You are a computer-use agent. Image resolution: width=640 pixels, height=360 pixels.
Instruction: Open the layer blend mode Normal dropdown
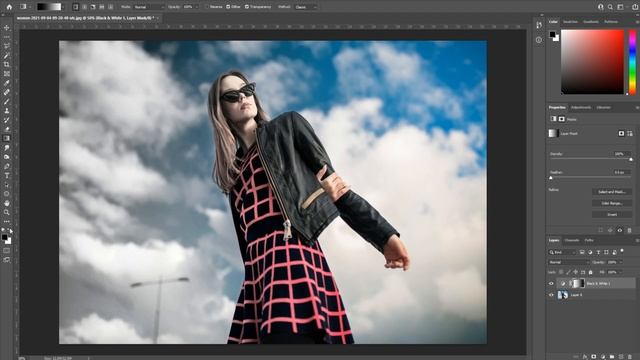point(569,262)
